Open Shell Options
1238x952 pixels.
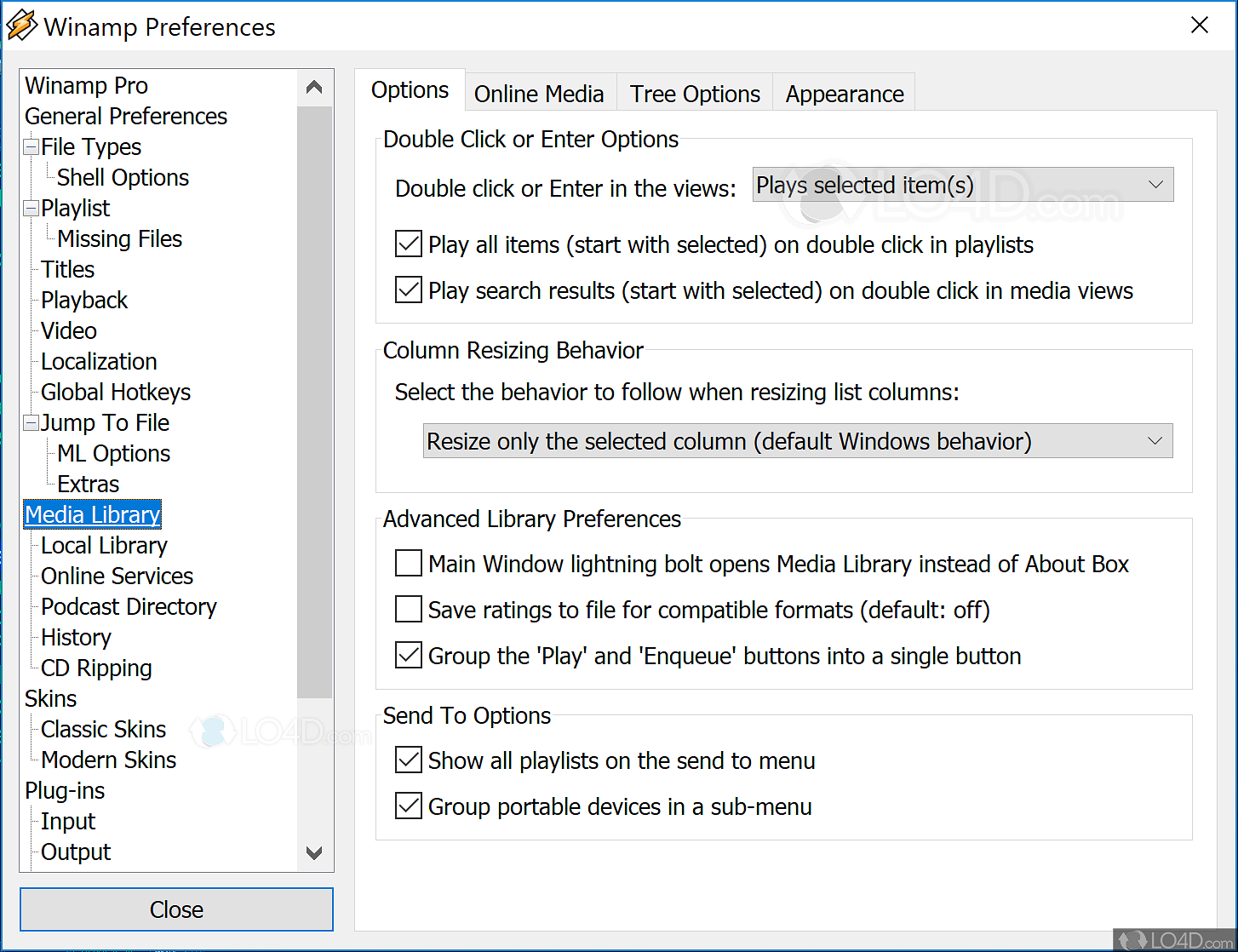(123, 178)
